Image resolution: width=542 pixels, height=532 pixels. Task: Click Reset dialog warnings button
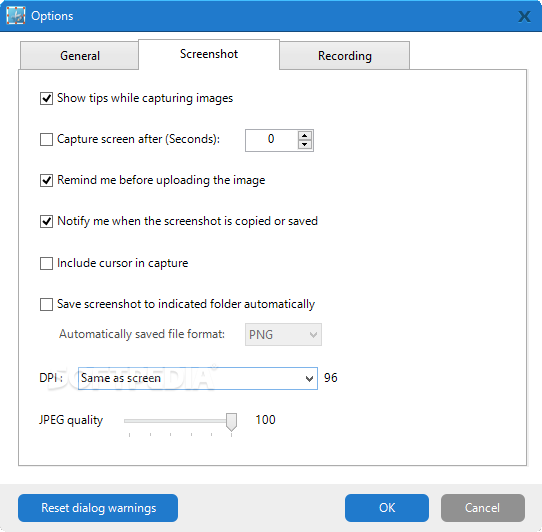[x=98, y=508]
